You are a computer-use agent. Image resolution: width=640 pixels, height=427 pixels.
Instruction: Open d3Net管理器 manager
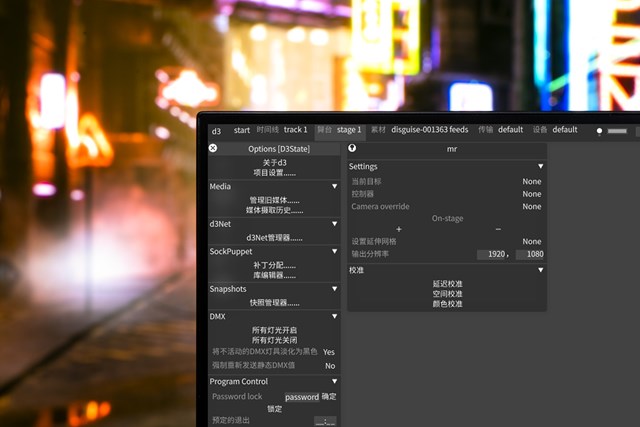point(274,238)
